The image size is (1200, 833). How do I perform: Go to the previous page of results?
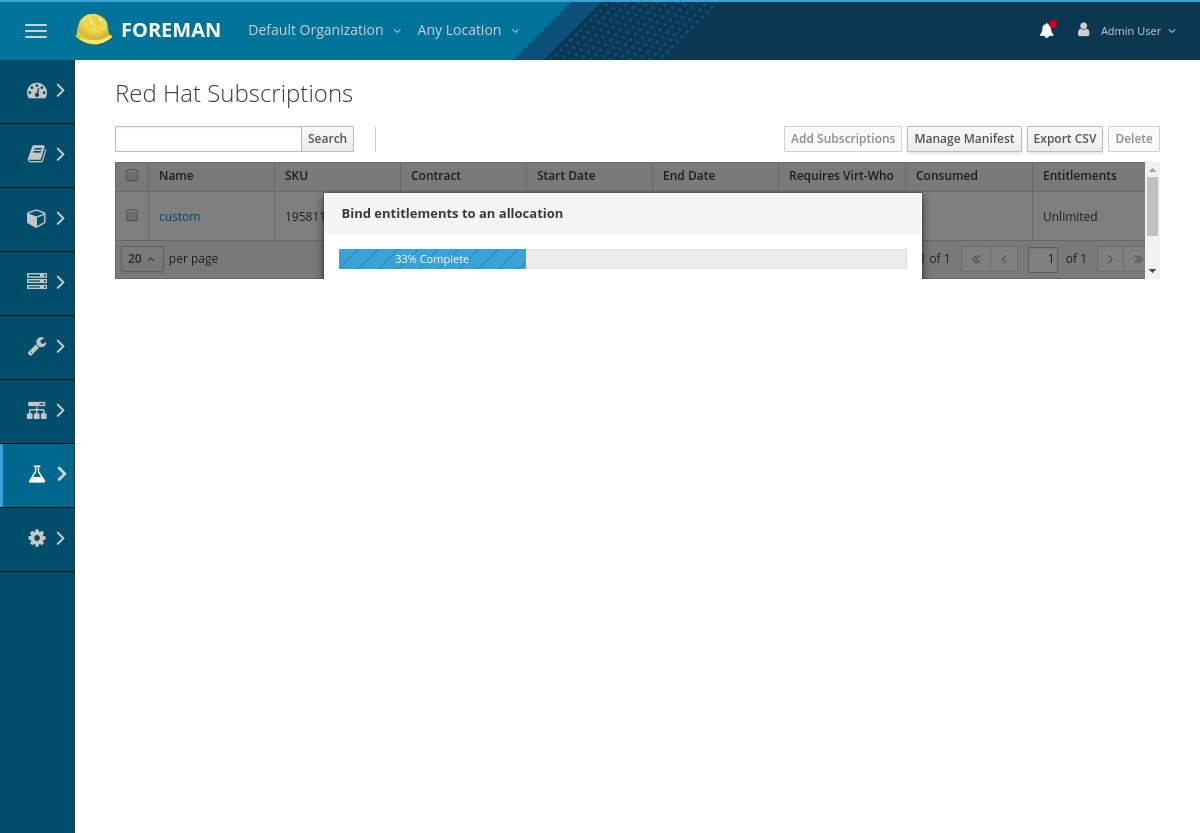(1004, 259)
